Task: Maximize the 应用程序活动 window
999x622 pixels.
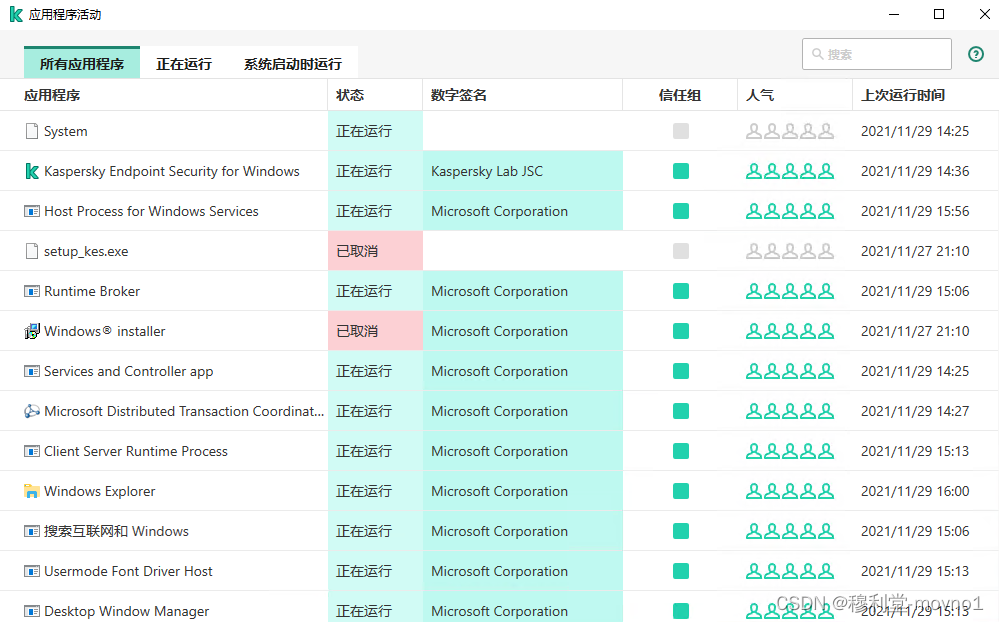Action: click(x=938, y=14)
